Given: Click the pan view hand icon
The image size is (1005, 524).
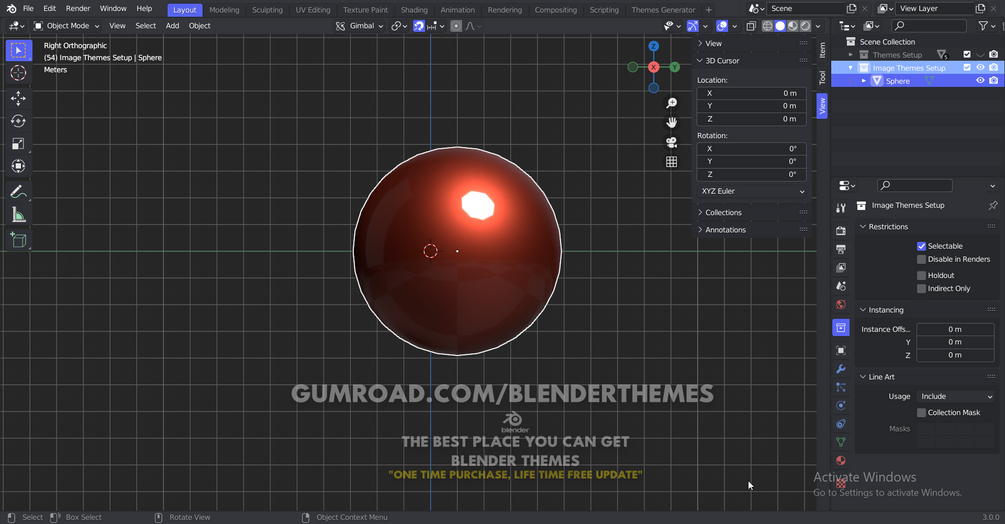Looking at the screenshot, I should click(x=671, y=122).
